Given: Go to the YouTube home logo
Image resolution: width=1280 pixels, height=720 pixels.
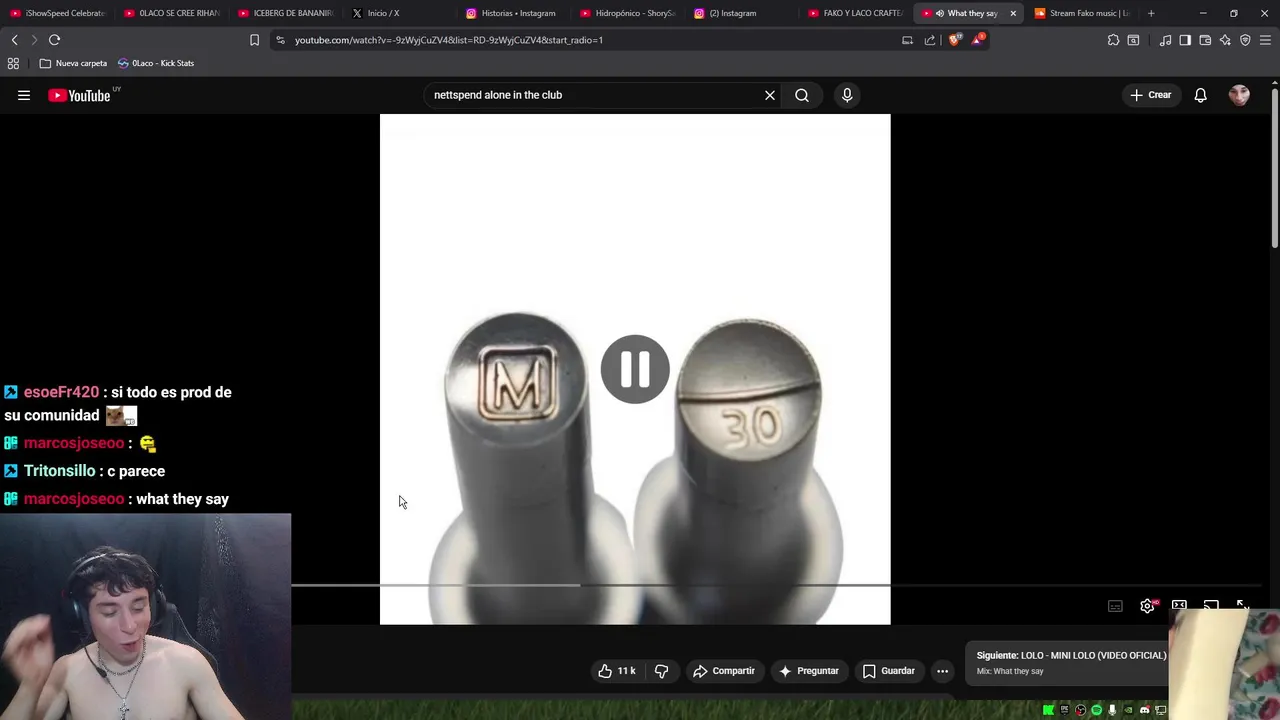Looking at the screenshot, I should [x=79, y=95].
